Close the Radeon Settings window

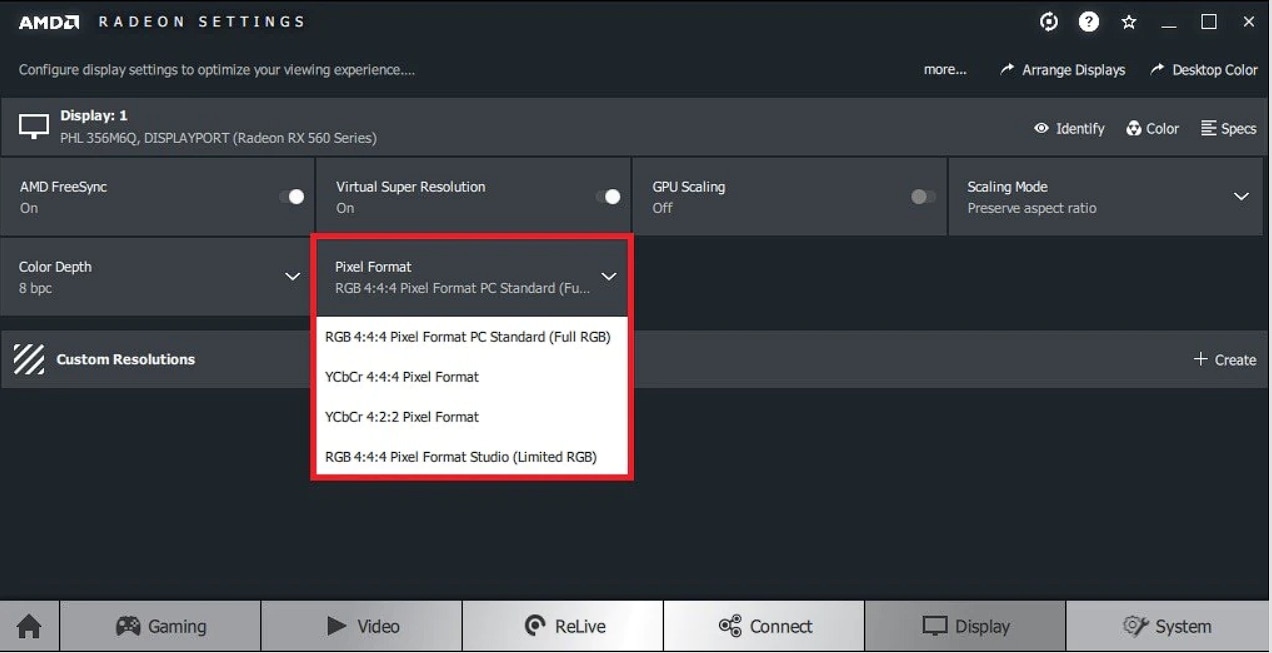click(1249, 22)
